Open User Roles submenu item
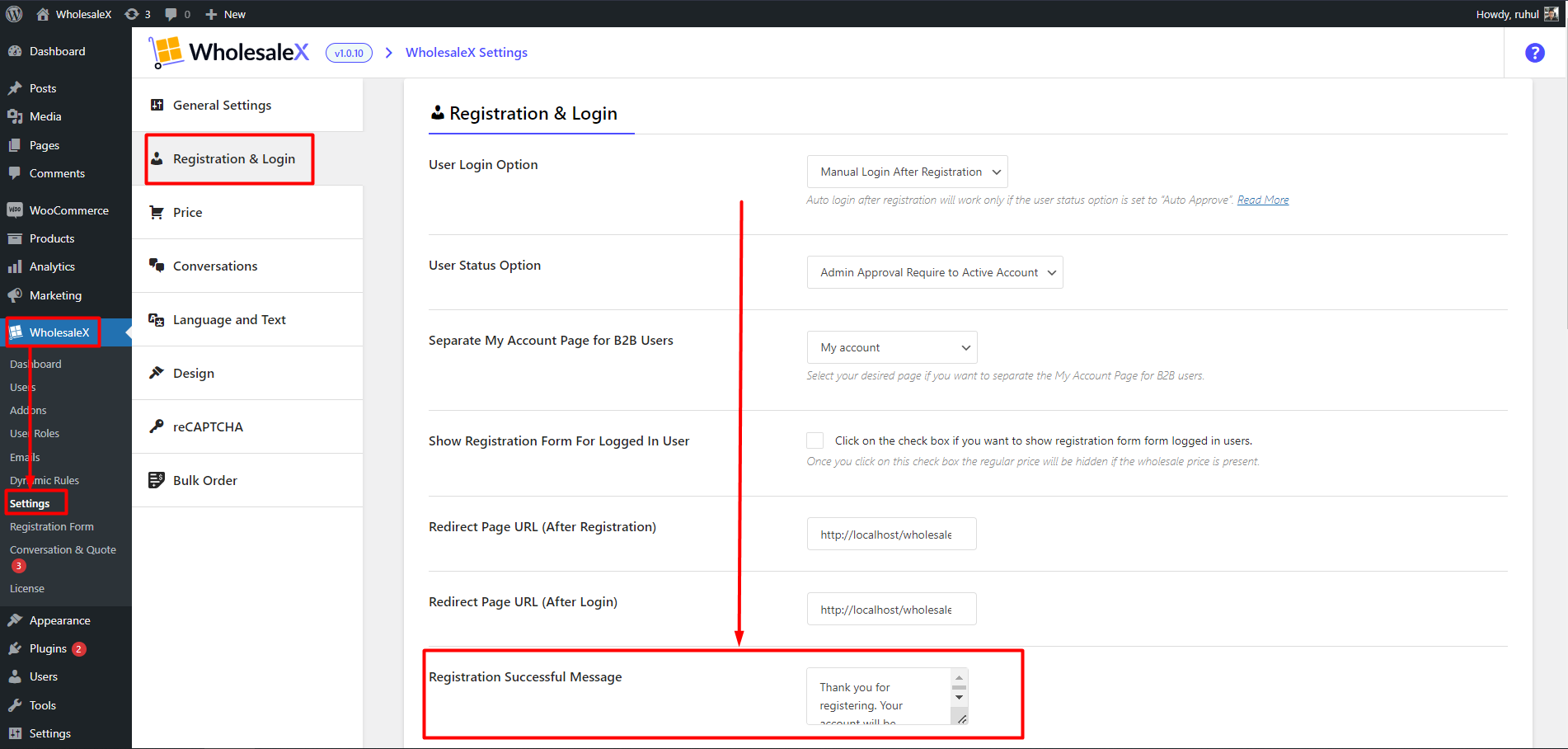 35,433
